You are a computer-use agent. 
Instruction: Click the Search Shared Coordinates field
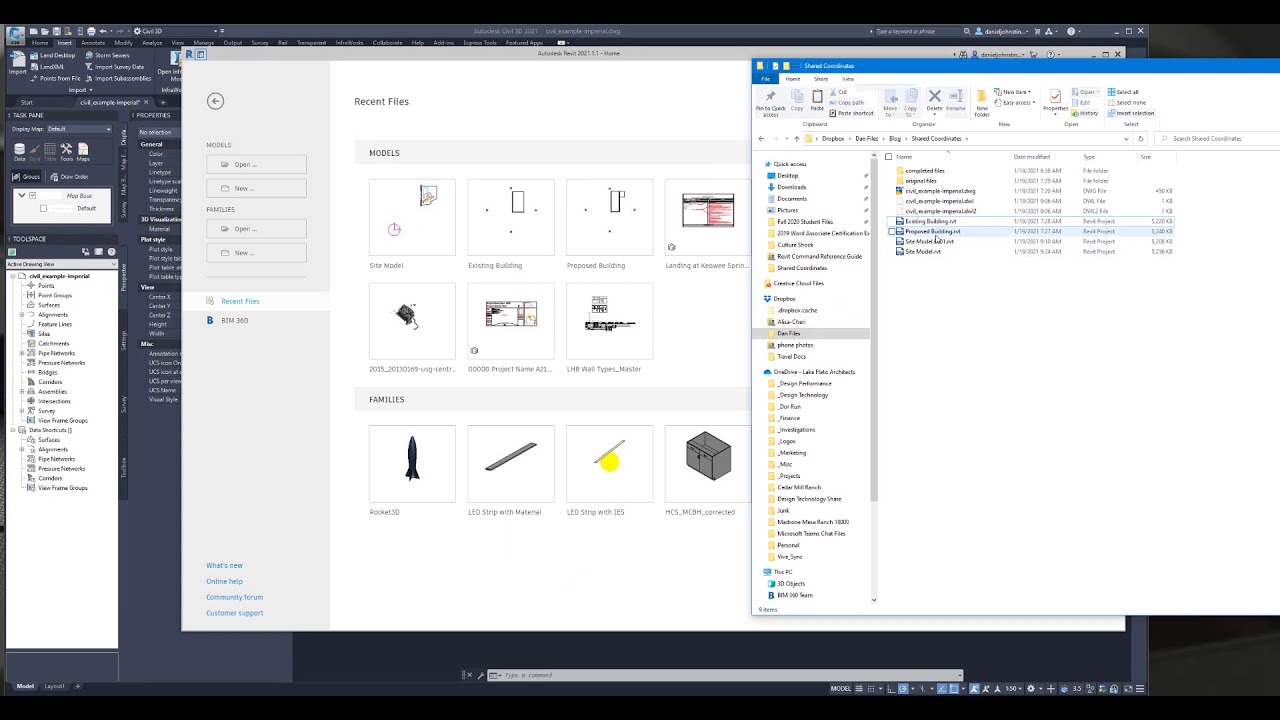(x=1218, y=139)
